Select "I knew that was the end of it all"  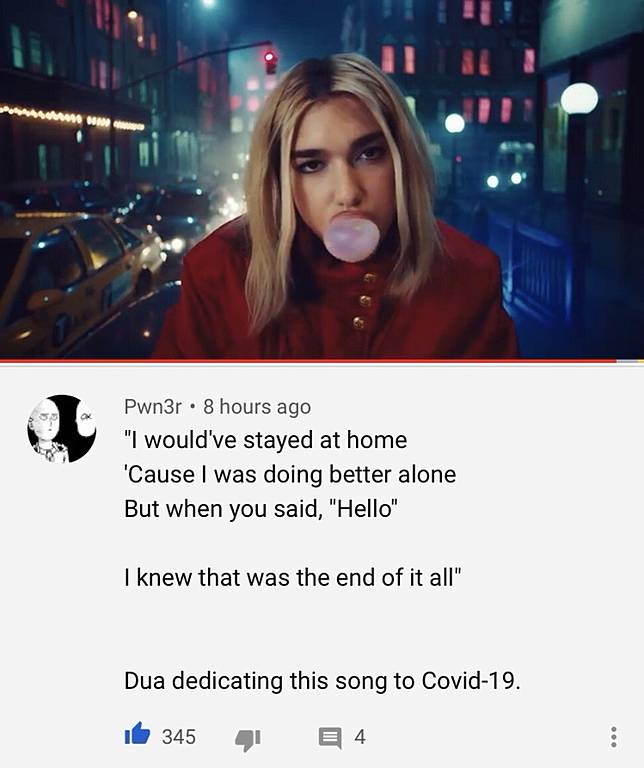[293, 577]
